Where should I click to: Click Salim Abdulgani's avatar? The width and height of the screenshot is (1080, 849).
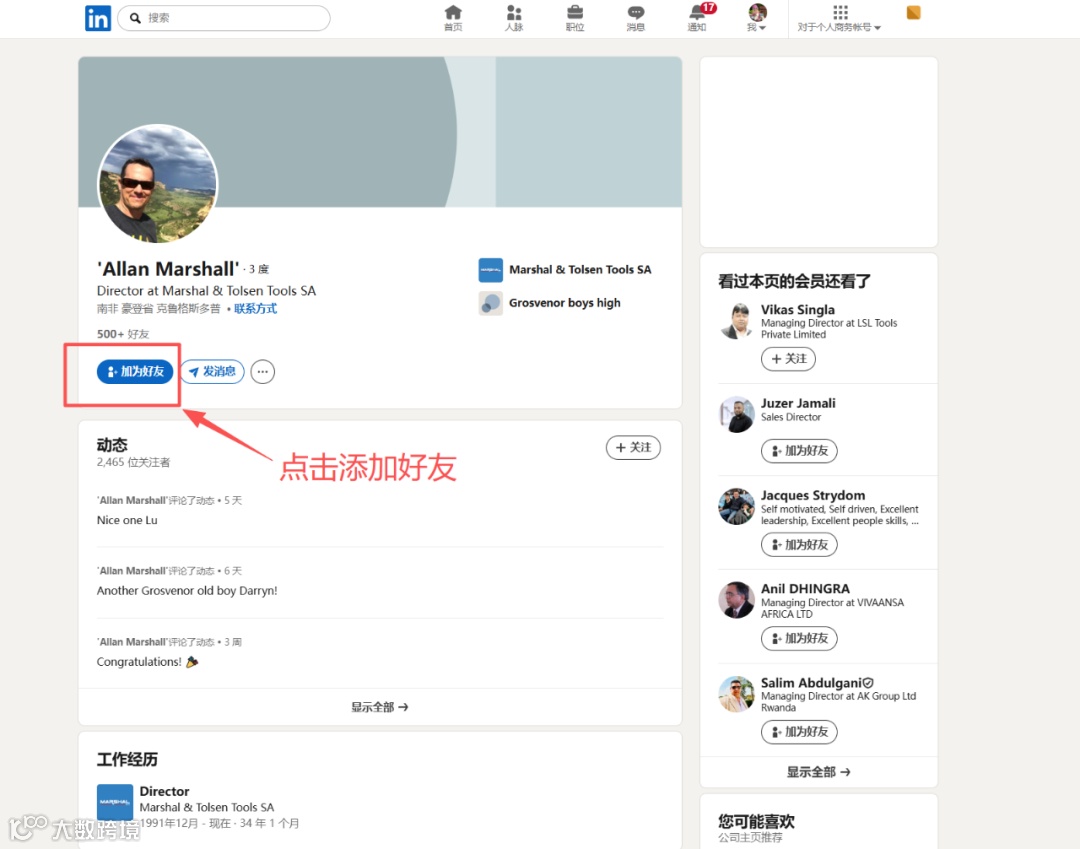tap(736, 694)
